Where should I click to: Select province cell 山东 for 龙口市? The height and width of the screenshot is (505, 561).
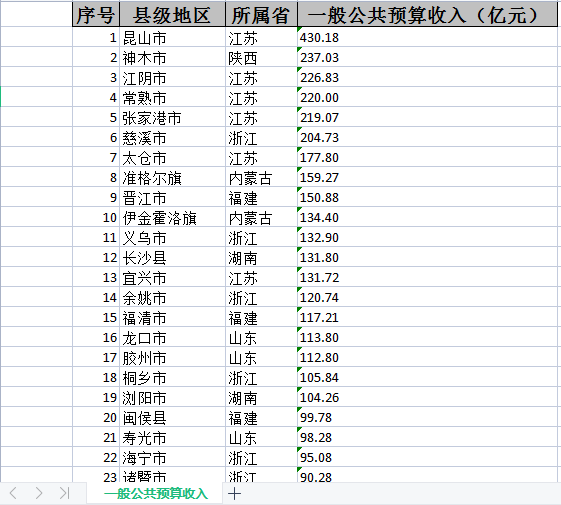pos(262,338)
